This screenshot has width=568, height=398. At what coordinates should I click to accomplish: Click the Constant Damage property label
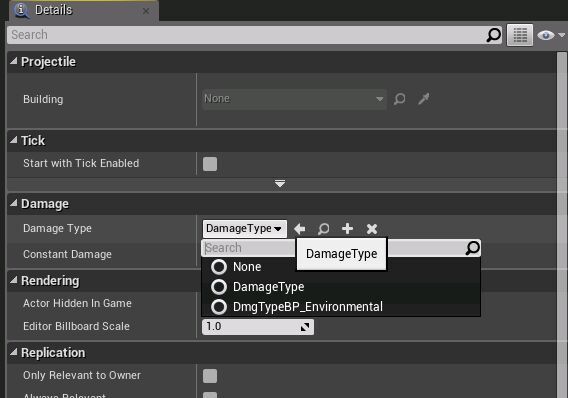point(67,254)
